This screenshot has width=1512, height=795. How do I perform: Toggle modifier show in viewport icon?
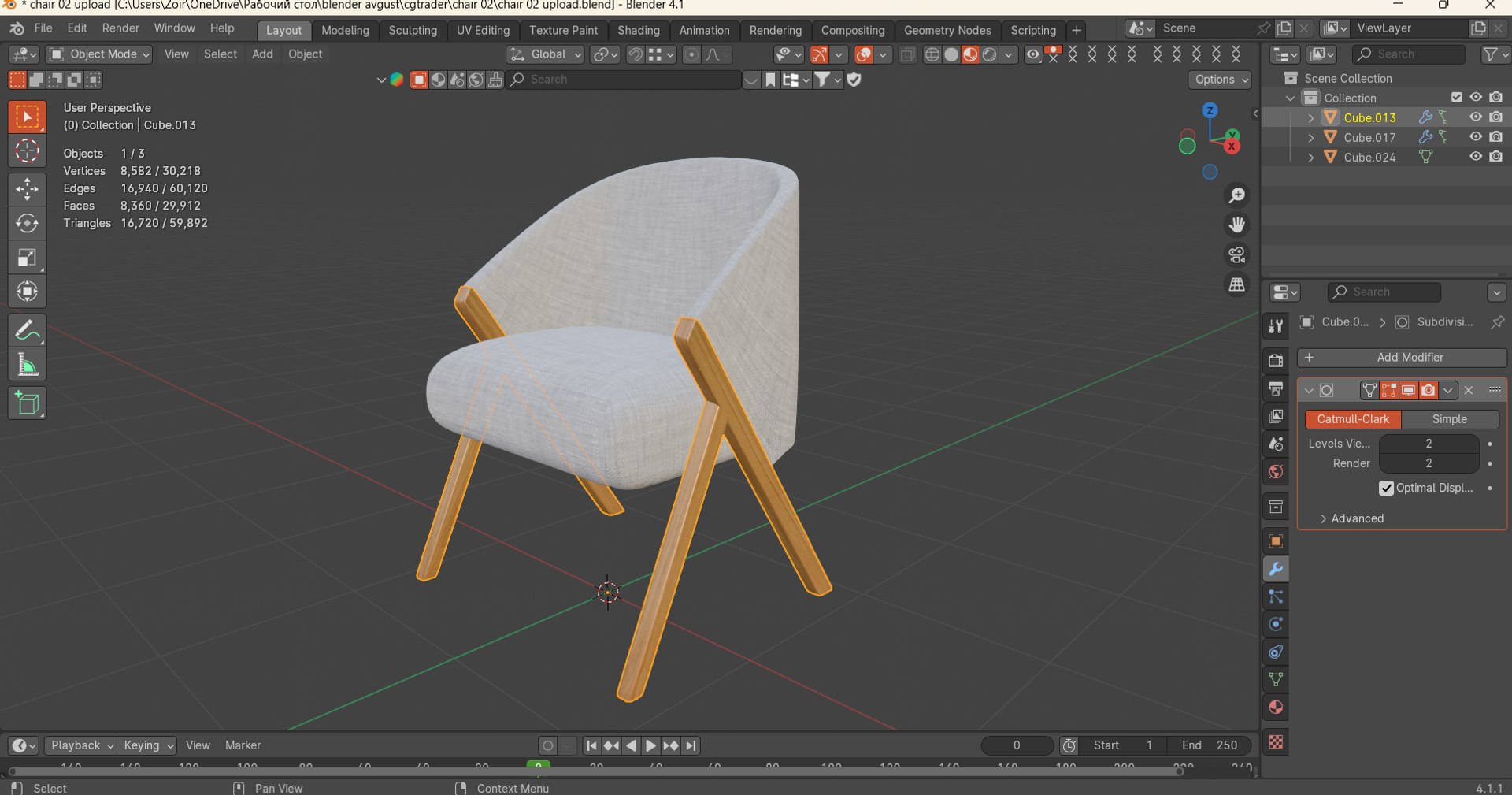tap(1409, 390)
